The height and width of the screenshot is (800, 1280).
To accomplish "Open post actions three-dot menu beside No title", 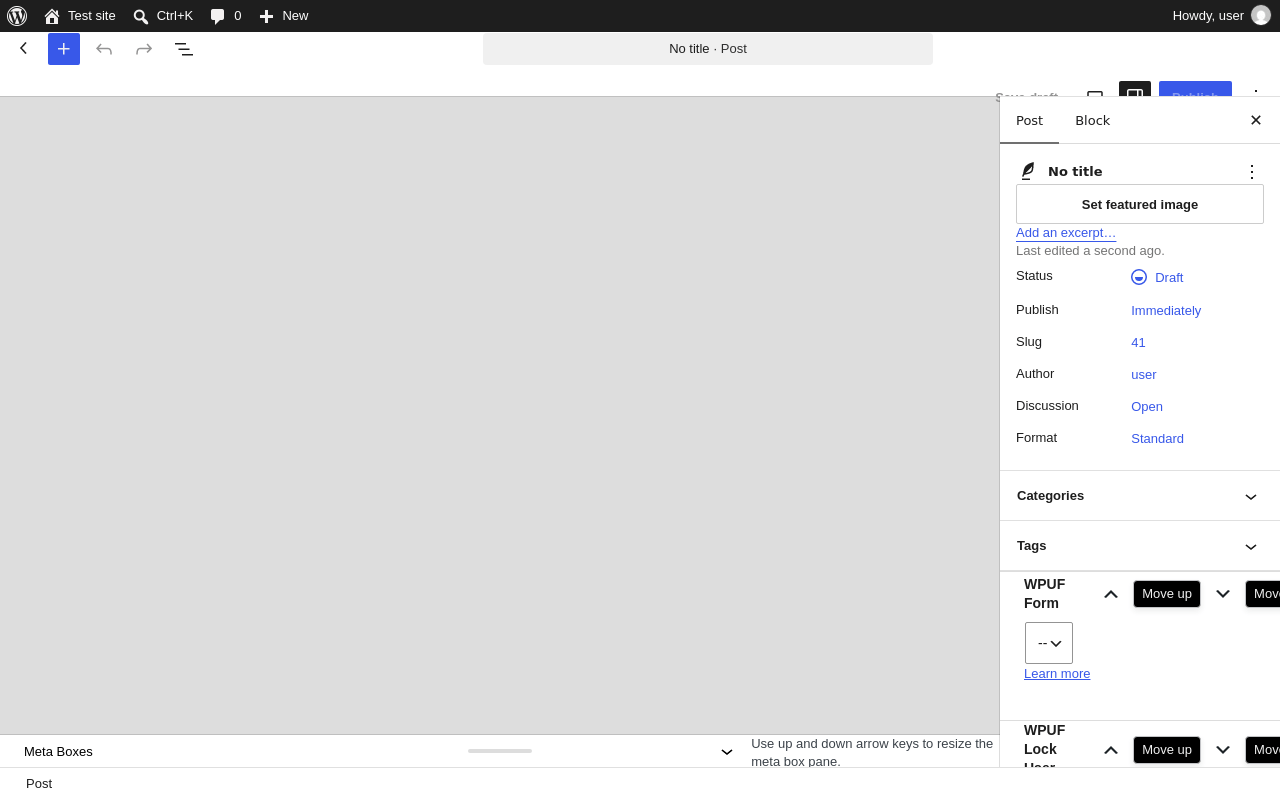I will 1252,172.
